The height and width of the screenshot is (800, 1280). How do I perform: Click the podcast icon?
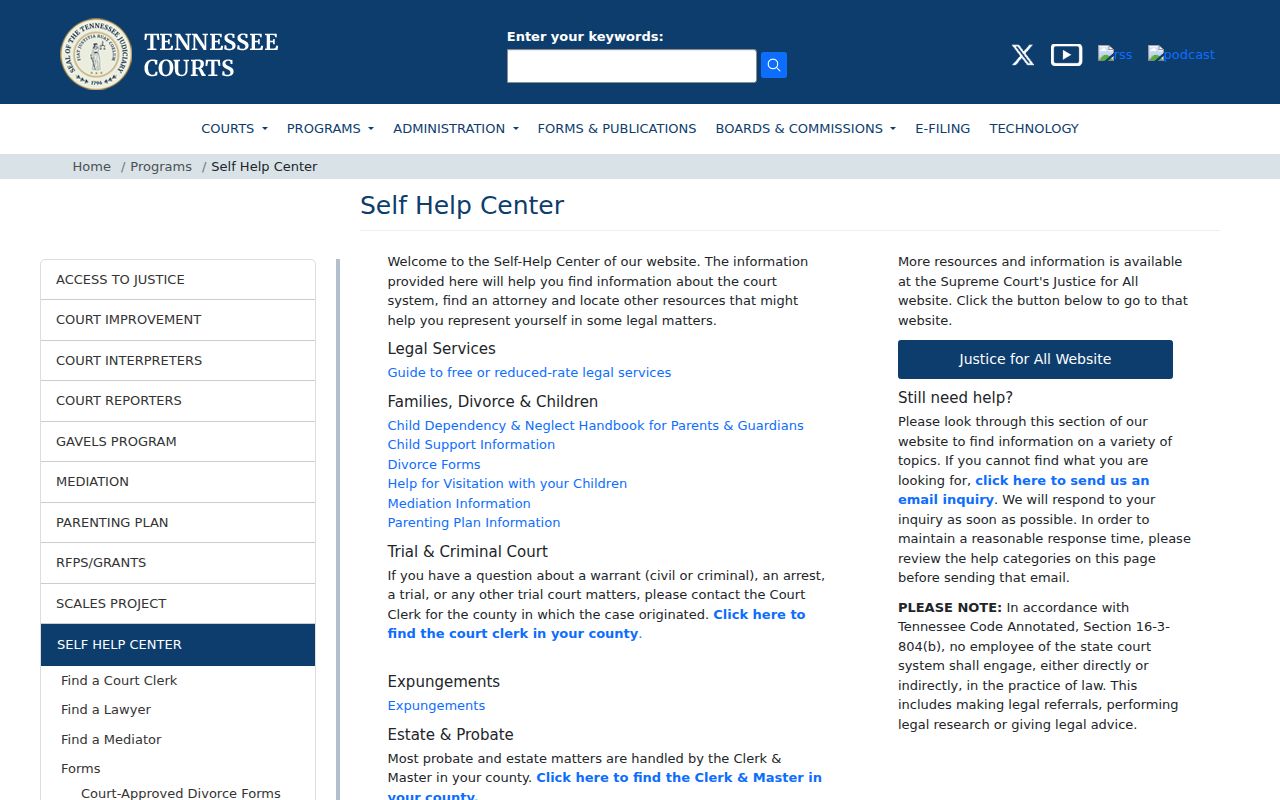click(1181, 54)
